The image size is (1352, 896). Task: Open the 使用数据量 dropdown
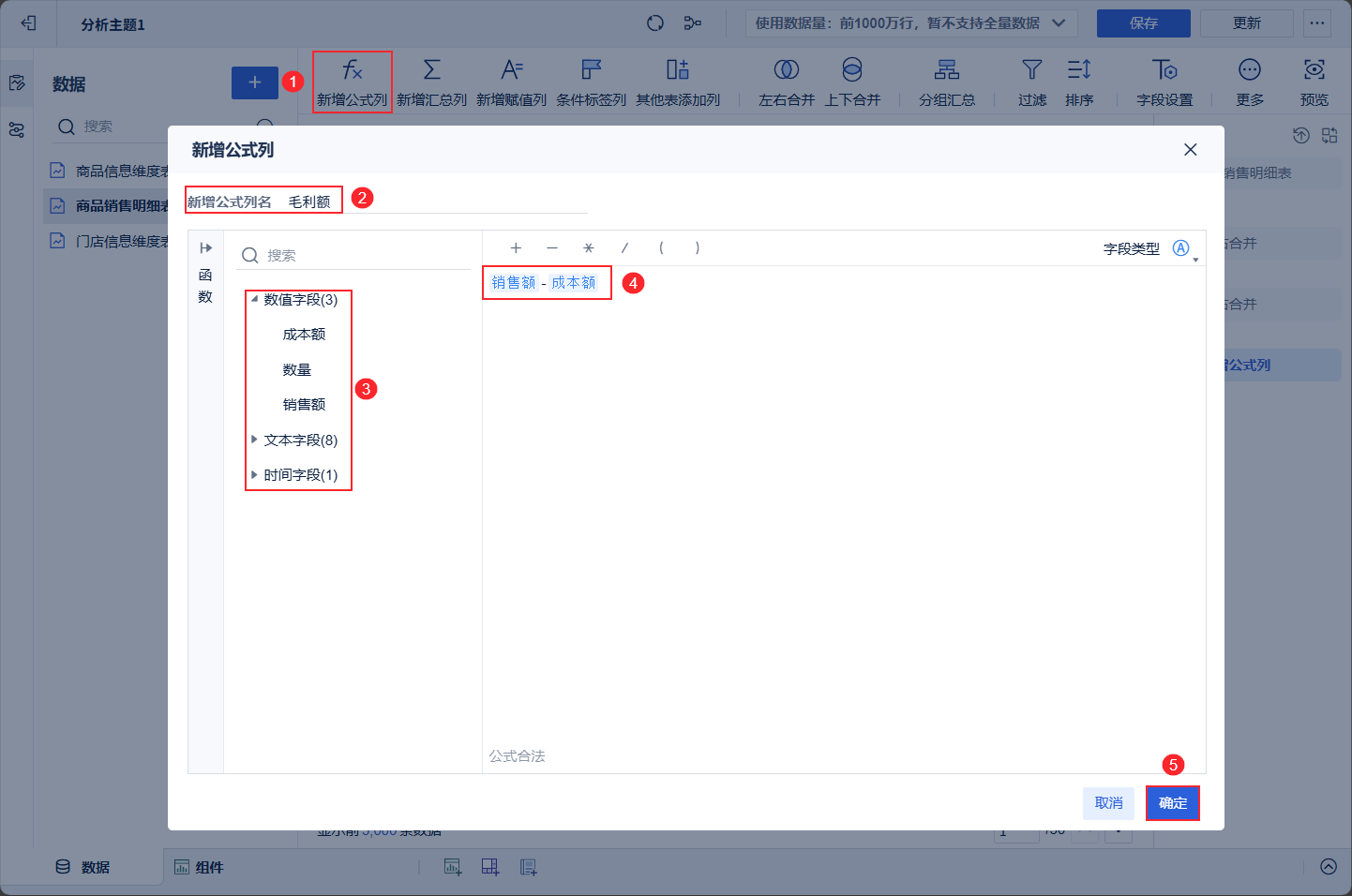pyautogui.click(x=910, y=23)
